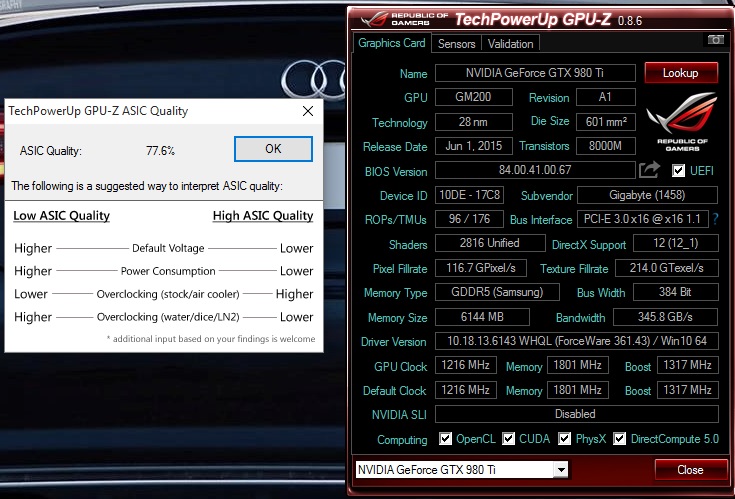Image resolution: width=735 pixels, height=499 pixels.
Task: Click the GPU Clock row Memory 1801 MHz field
Action: point(578,365)
